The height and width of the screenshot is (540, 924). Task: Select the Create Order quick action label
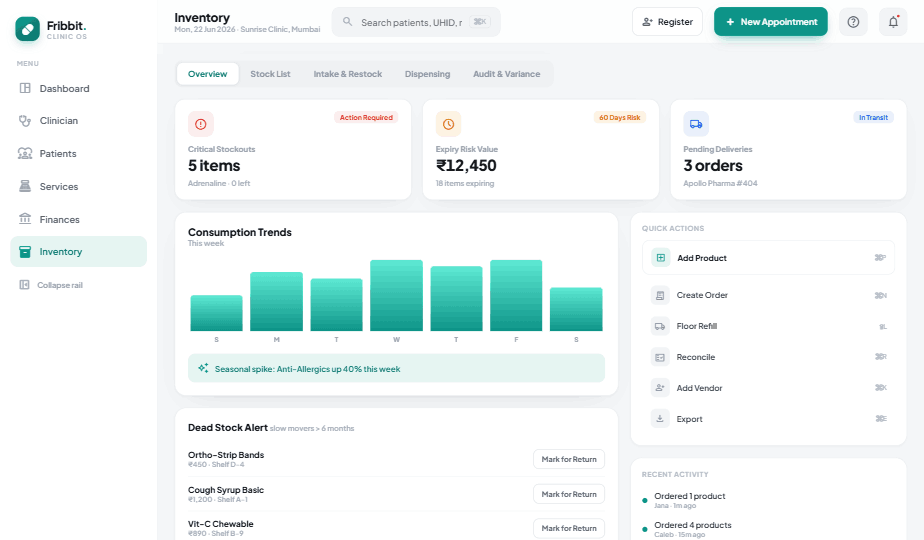click(x=702, y=295)
